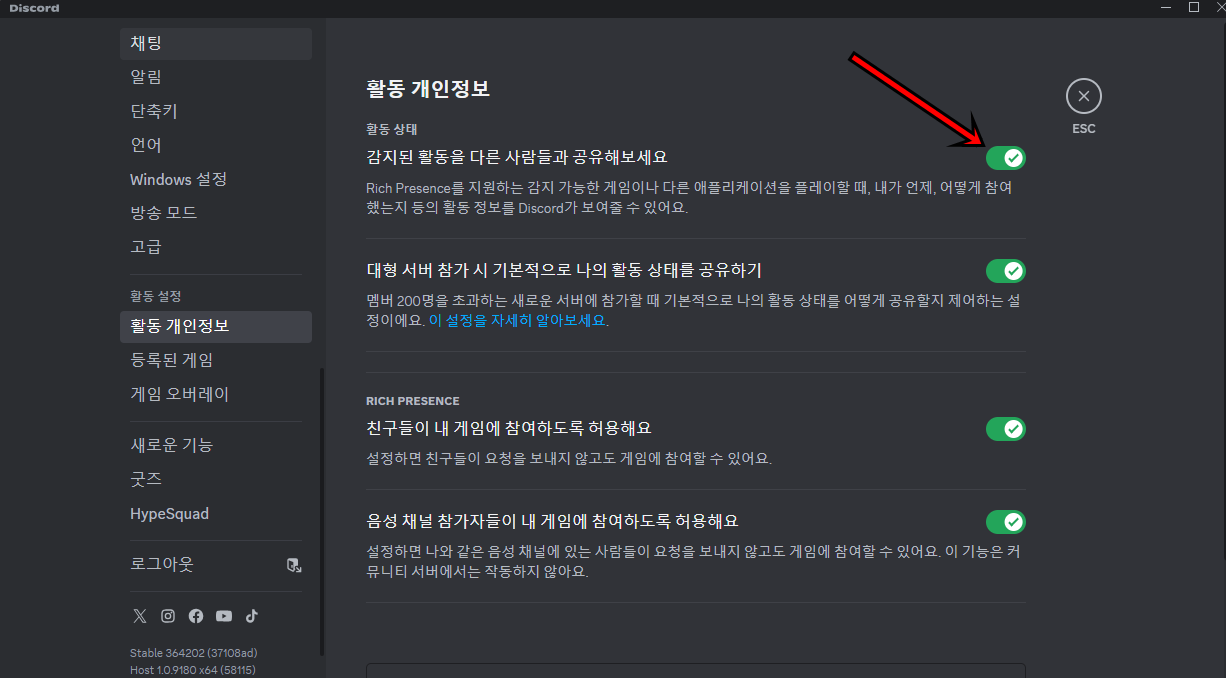Toggle 음성 채널 참가자들이 내 게임에 참여하도록 switch
Viewport: 1226px width, 678px height.
(1006, 521)
